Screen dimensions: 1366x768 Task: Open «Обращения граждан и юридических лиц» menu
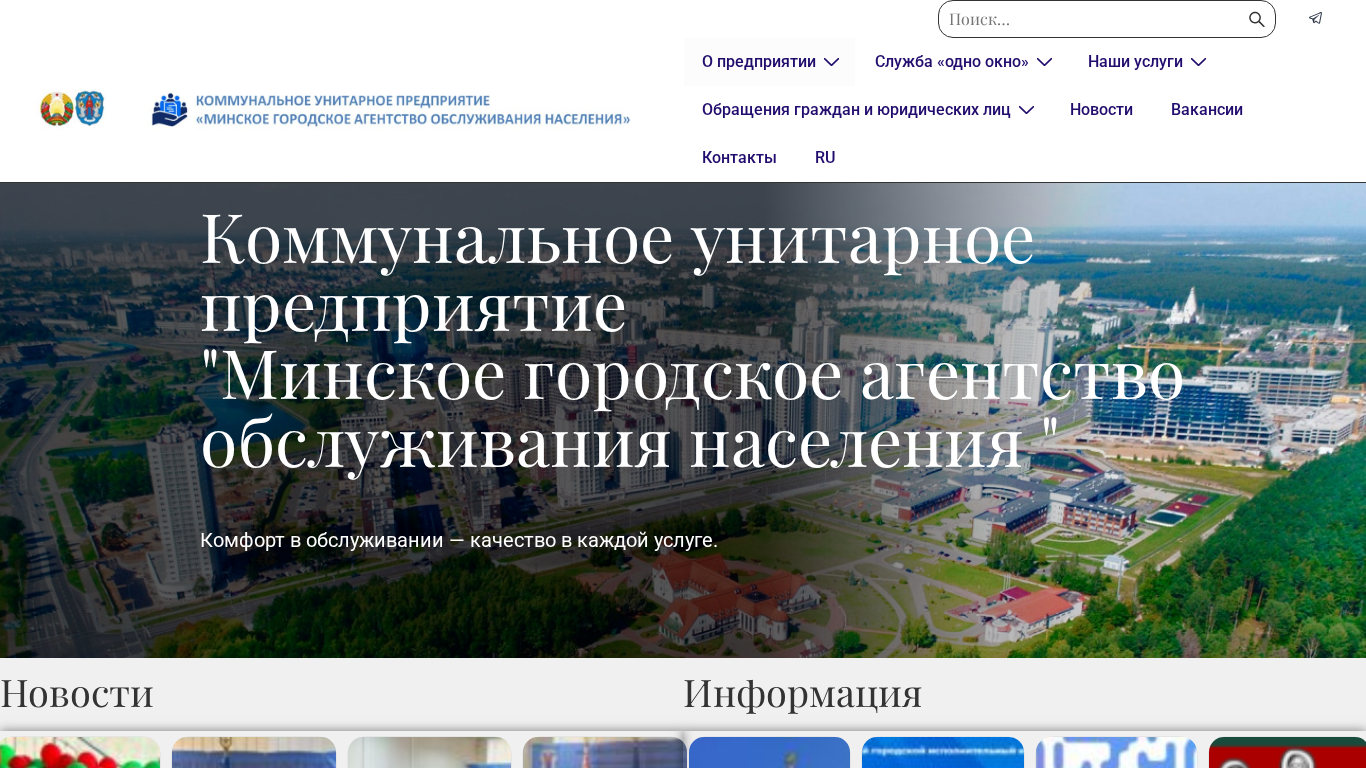tap(856, 110)
